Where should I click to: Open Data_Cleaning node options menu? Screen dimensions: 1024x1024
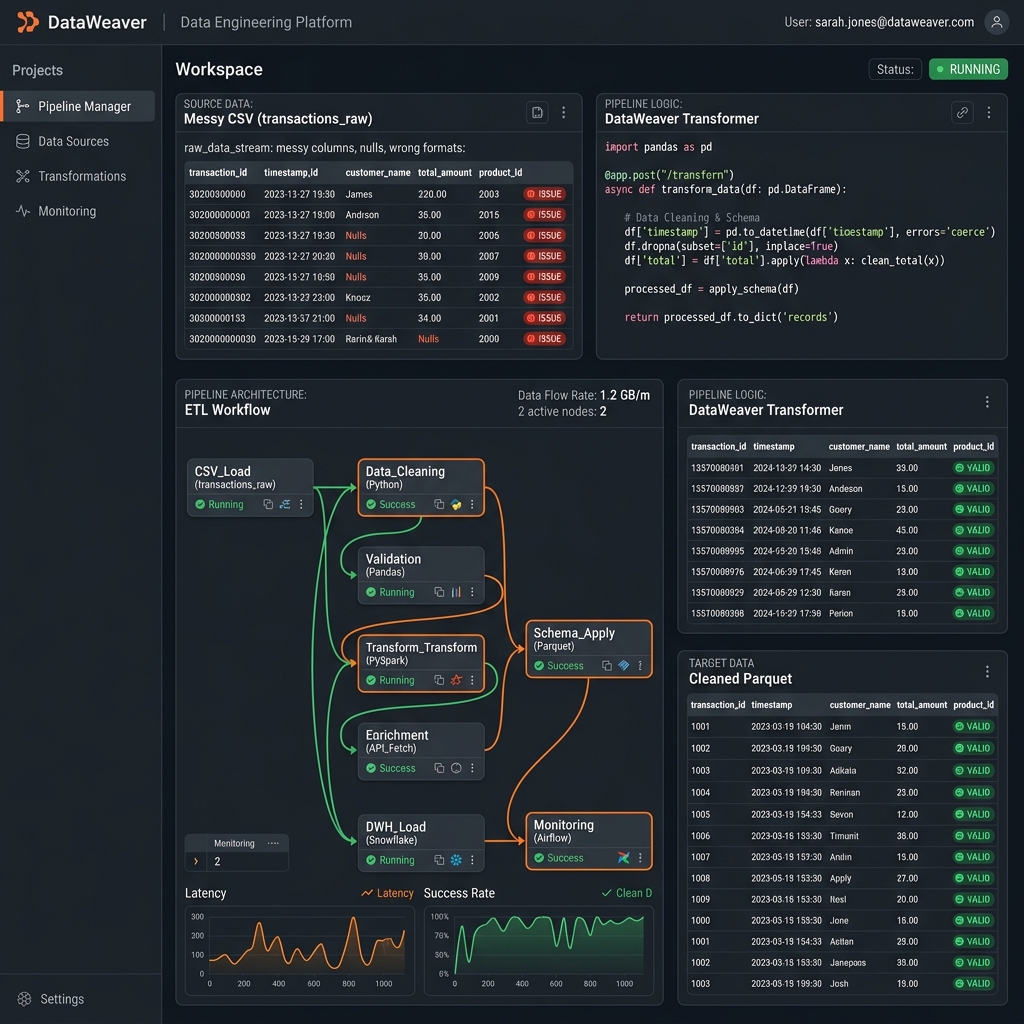coord(472,504)
